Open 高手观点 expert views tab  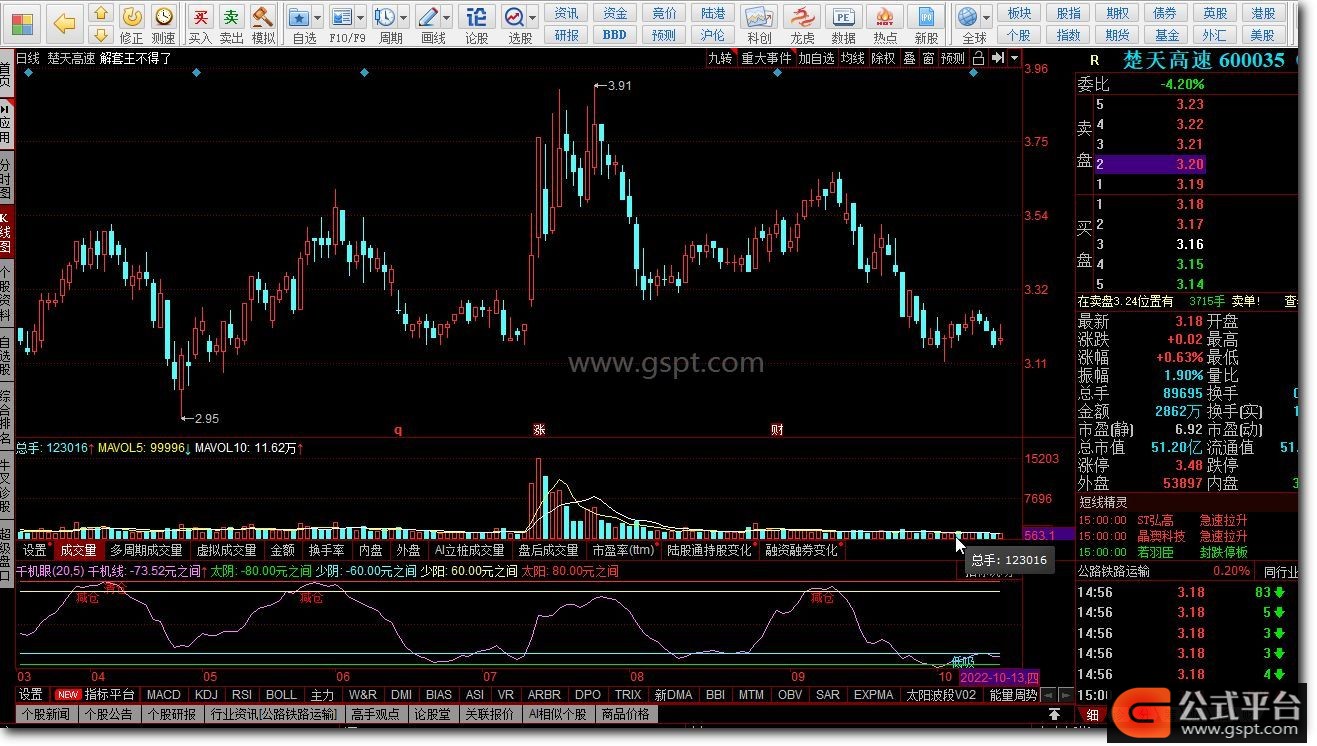pyautogui.click(x=375, y=714)
